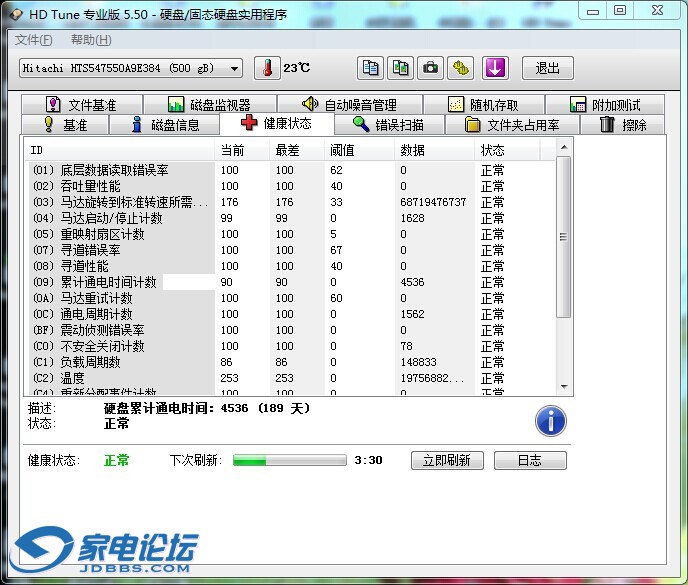The image size is (688, 585).
Task: Click the 退出 button
Action: [x=548, y=68]
